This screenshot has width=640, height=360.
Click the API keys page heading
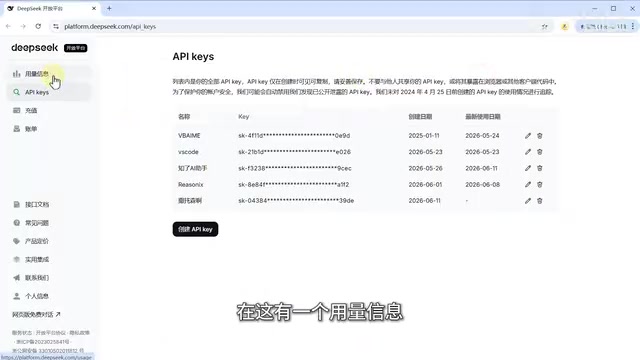pyautogui.click(x=193, y=57)
